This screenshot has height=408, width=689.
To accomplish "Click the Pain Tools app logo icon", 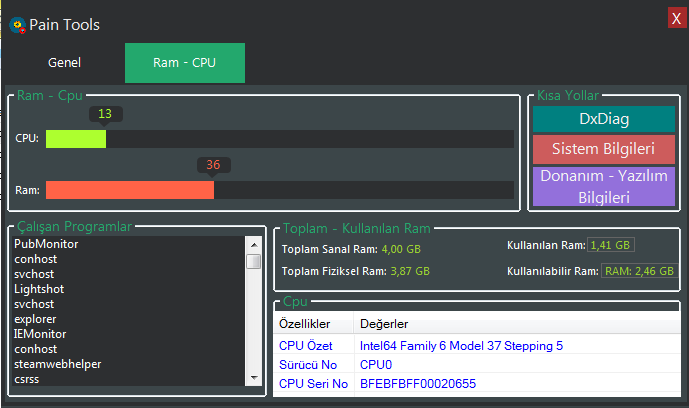I will coord(18,25).
